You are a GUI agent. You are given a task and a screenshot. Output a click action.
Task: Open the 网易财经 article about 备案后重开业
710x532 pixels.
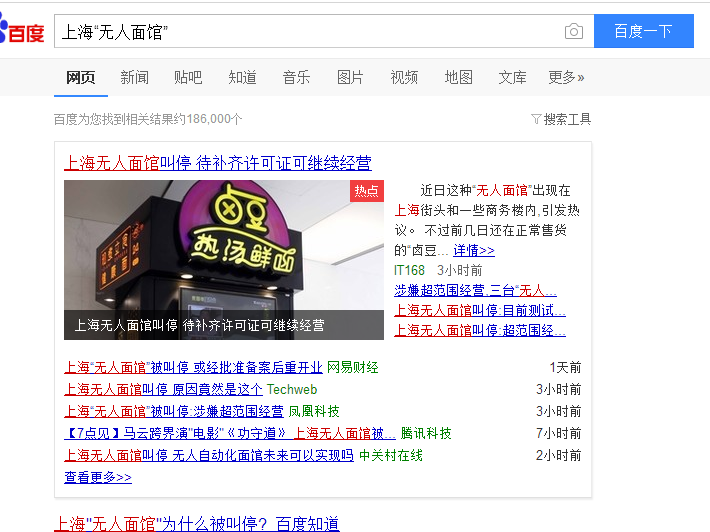click(x=193, y=367)
